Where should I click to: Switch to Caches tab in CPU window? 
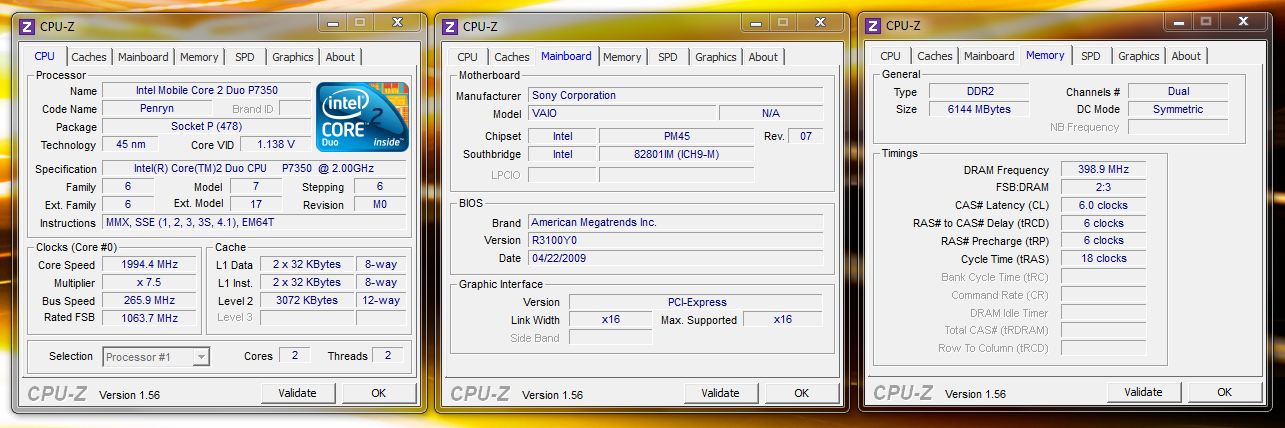tap(89, 57)
